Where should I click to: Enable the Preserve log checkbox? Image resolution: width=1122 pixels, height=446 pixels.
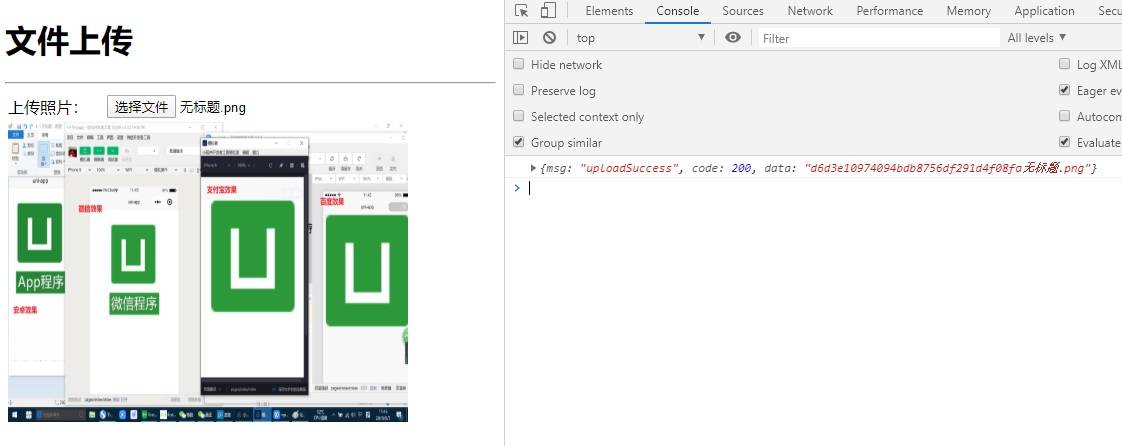pyautogui.click(x=519, y=91)
